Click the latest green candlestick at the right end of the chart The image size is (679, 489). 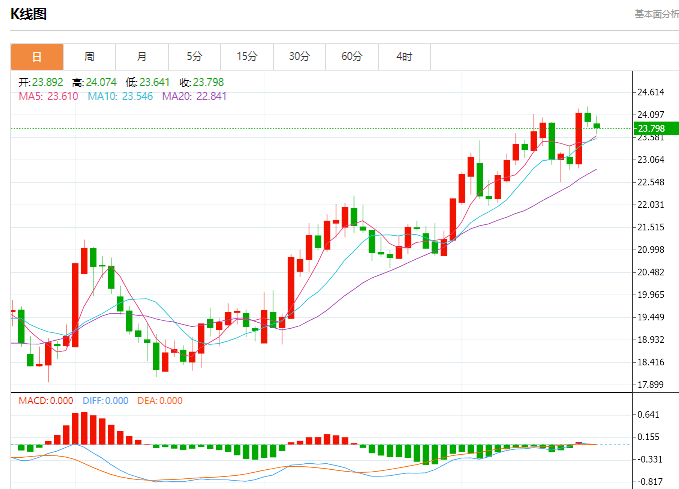click(x=597, y=126)
